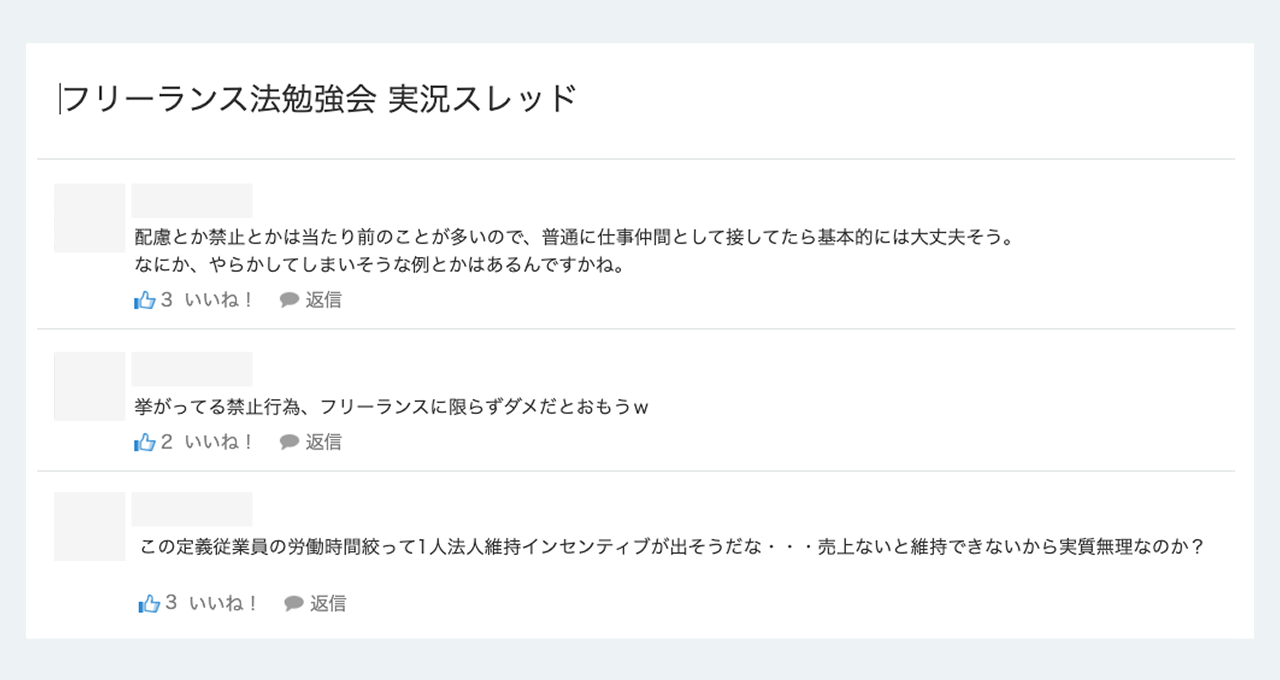Click the thread title フリーランス法勉強会 実況スレッド
Viewport: 1280px width, 680px height.
point(318,97)
